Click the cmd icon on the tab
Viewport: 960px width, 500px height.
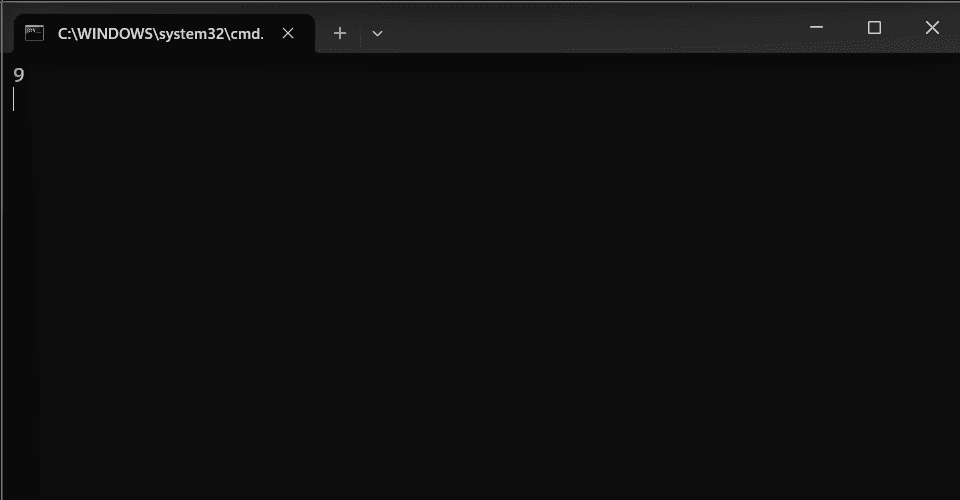tap(34, 33)
